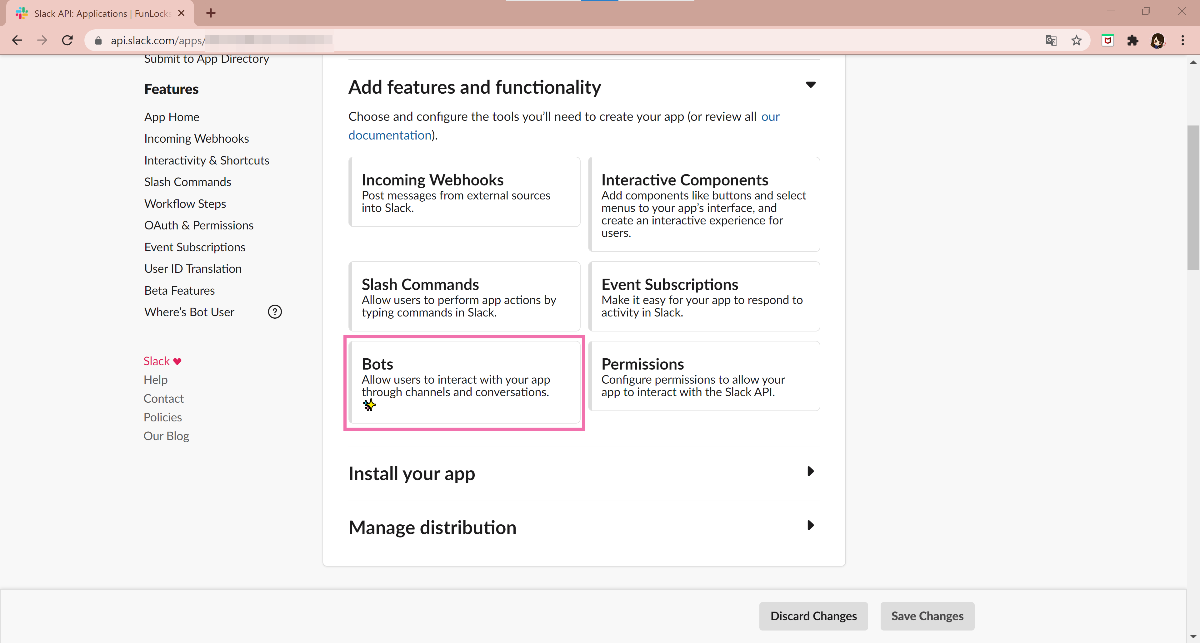Open User ID Translation in sidebar

(x=193, y=269)
